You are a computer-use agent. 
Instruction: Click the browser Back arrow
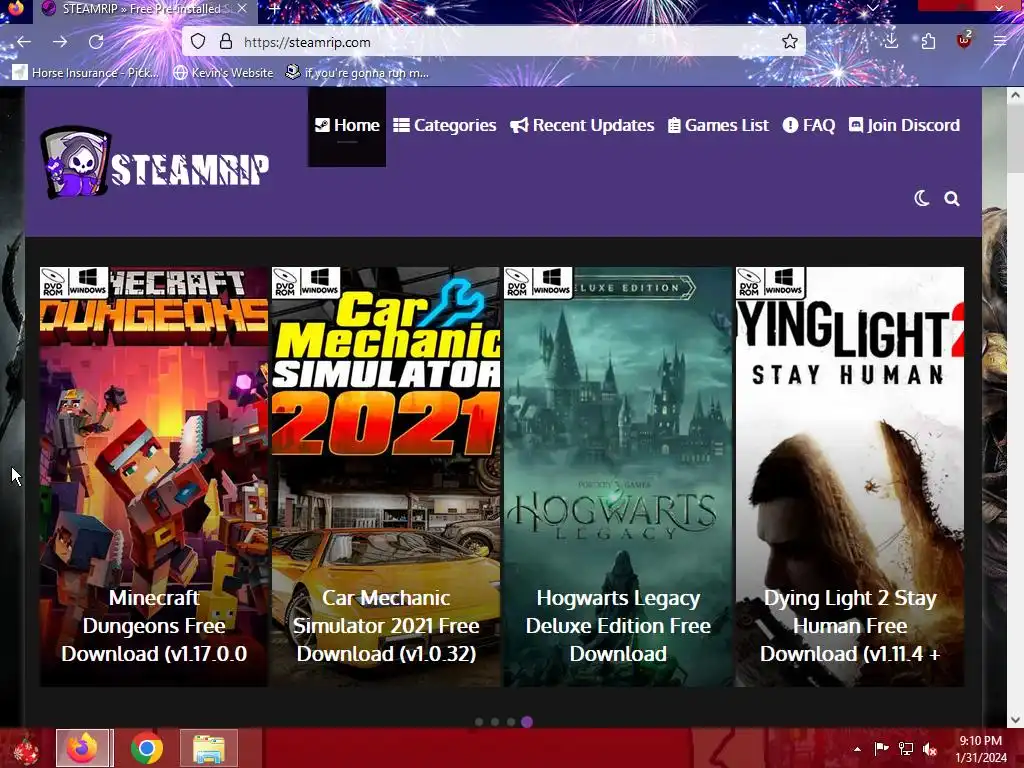pos(24,42)
